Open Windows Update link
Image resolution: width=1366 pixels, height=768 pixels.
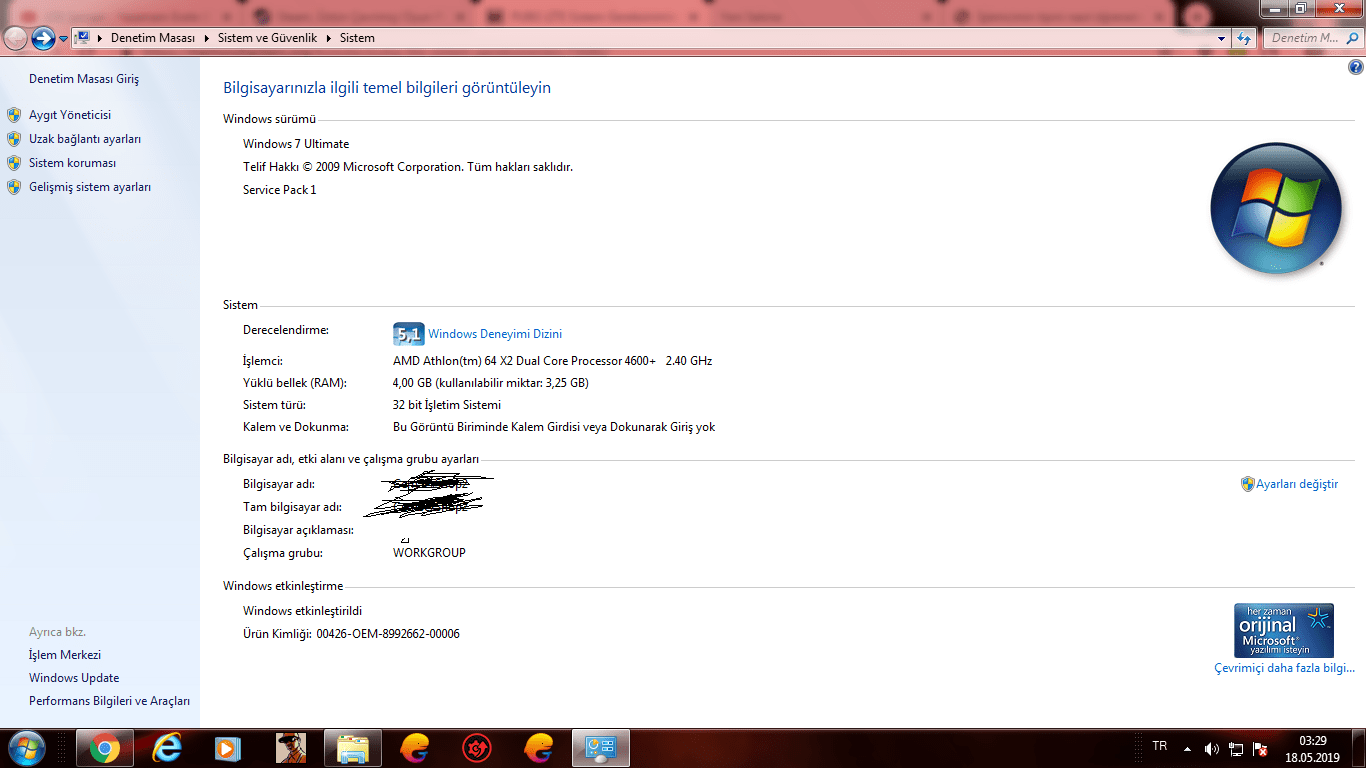(74, 678)
